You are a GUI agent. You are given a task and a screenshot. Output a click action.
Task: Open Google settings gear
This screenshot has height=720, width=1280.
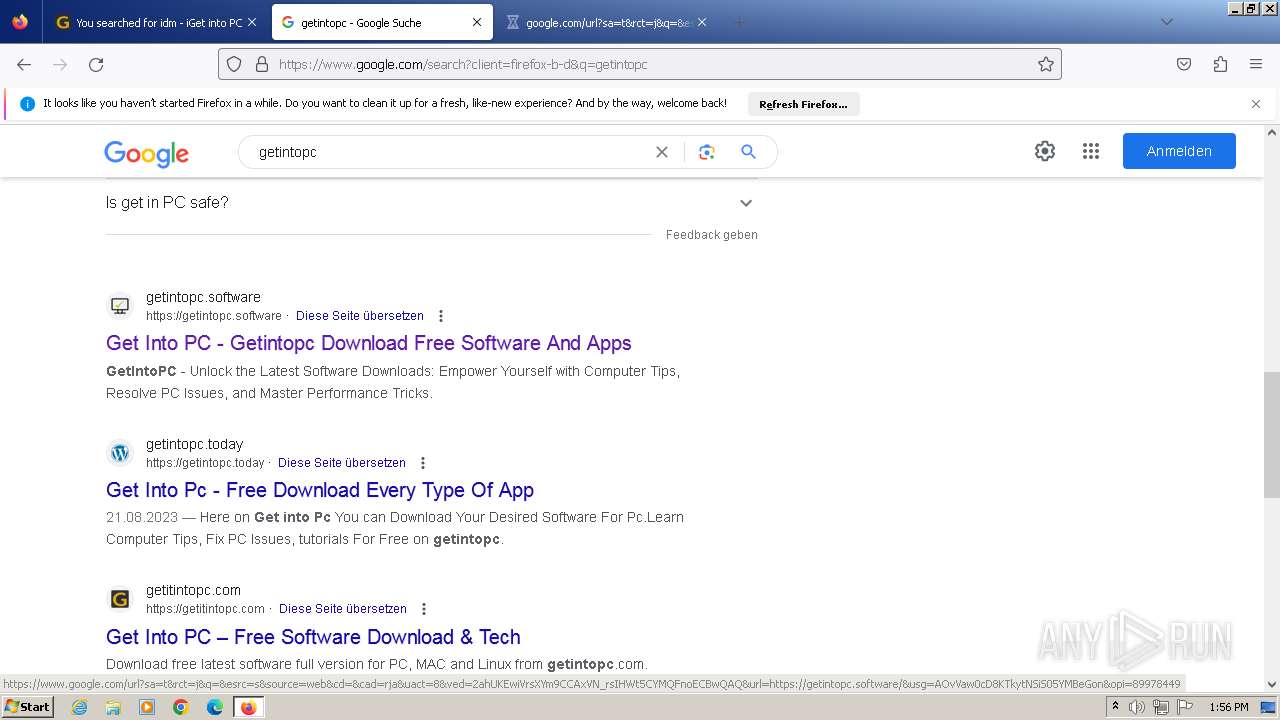point(1045,151)
